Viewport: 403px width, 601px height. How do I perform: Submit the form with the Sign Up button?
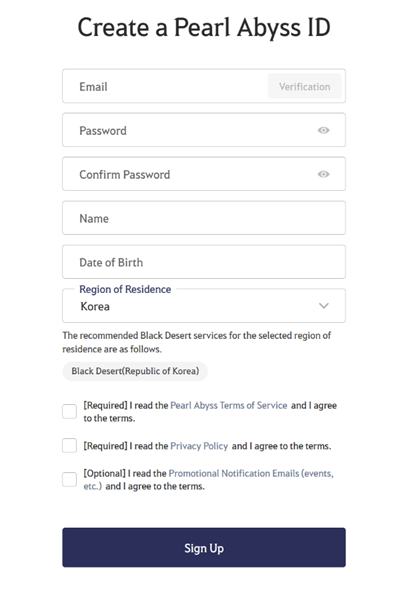point(204,547)
